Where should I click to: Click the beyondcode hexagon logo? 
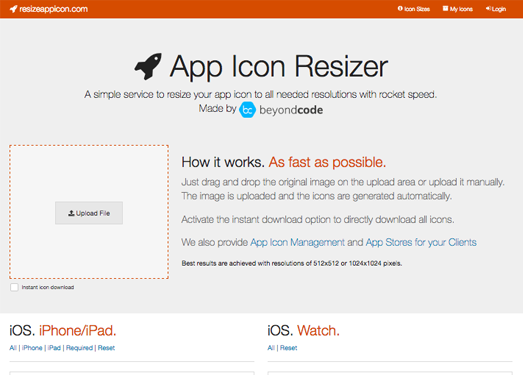[247, 110]
